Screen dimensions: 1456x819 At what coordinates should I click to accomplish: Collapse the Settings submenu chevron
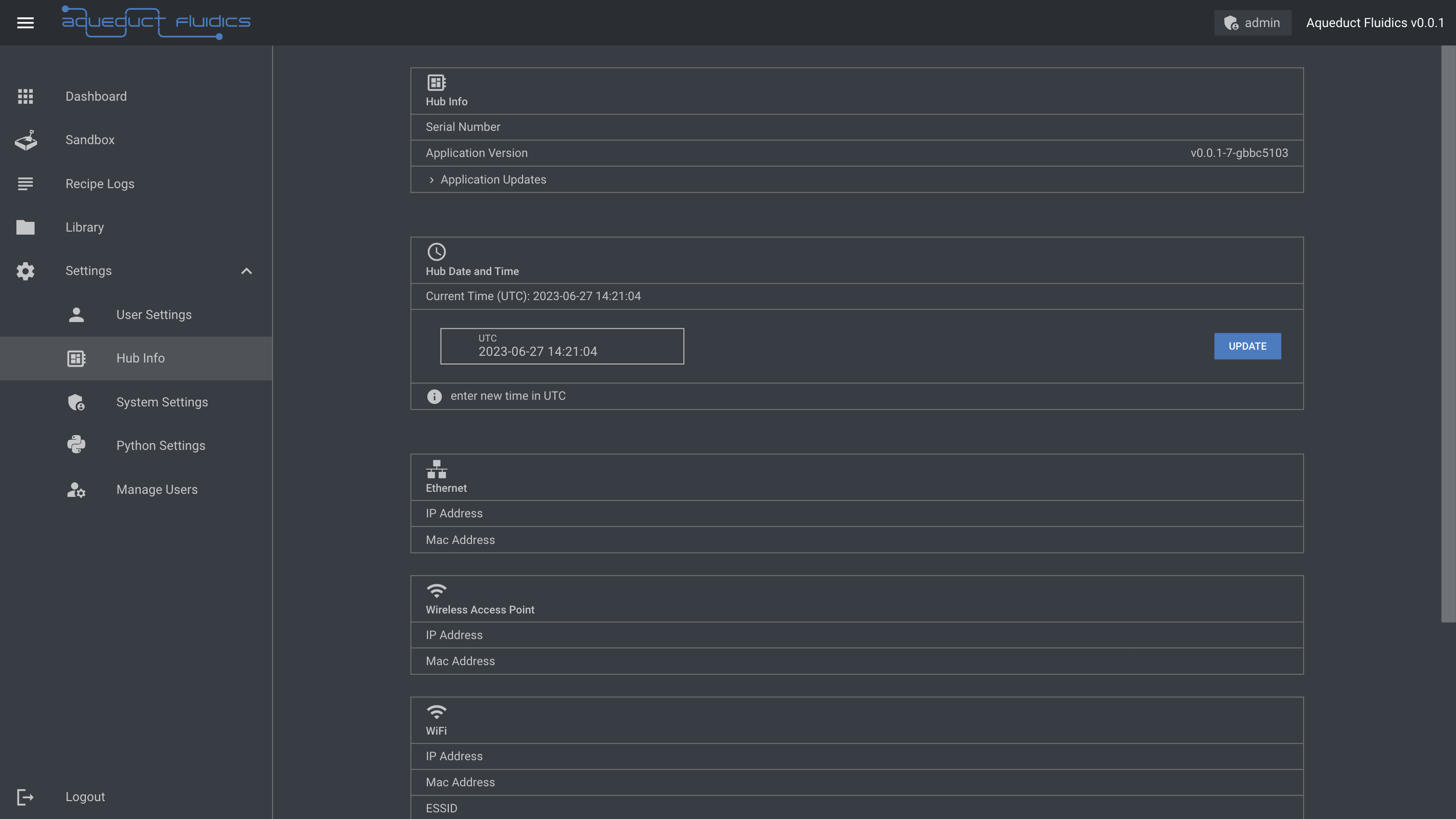tap(246, 271)
